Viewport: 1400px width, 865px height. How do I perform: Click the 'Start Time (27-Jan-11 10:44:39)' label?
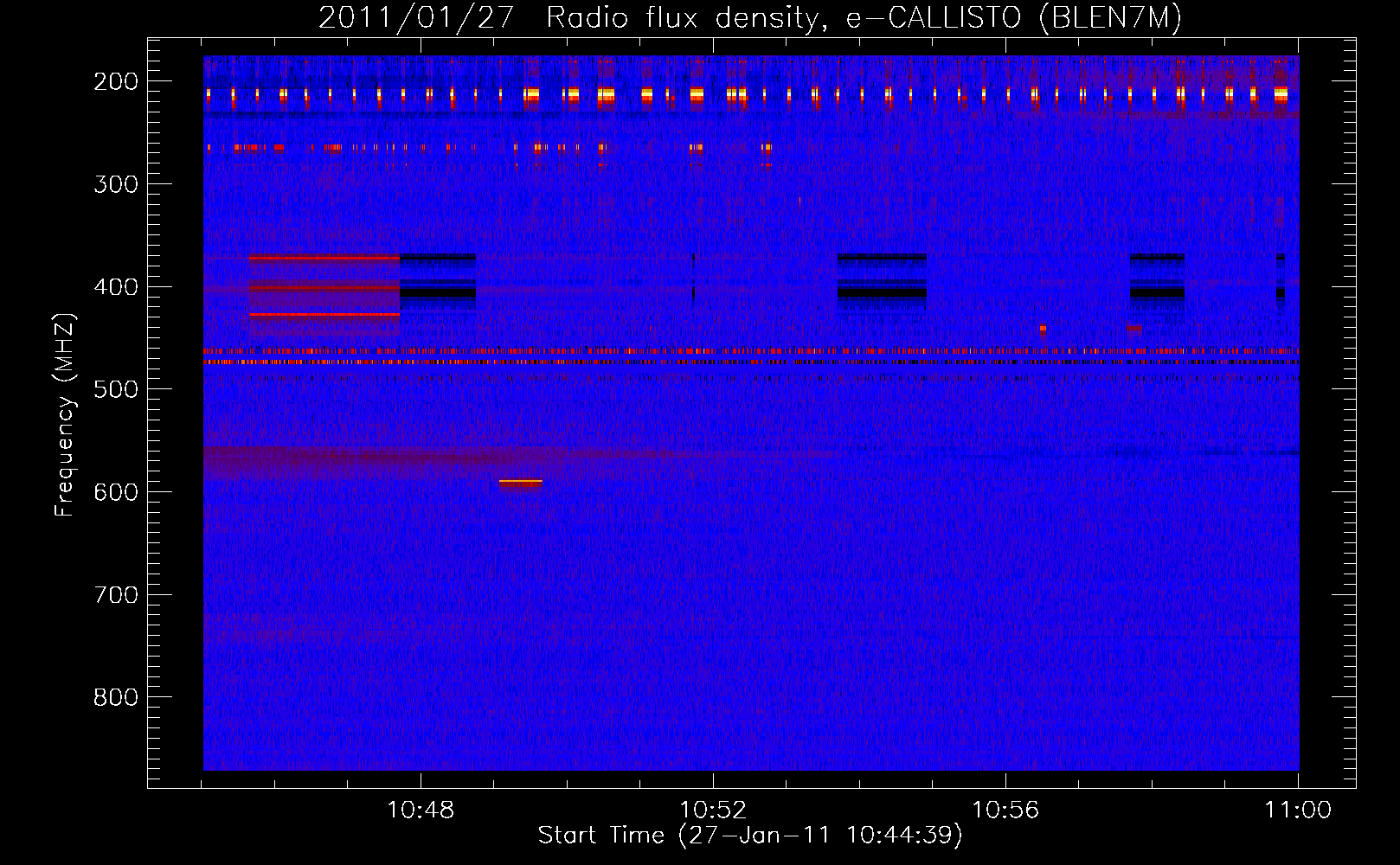pos(750,836)
